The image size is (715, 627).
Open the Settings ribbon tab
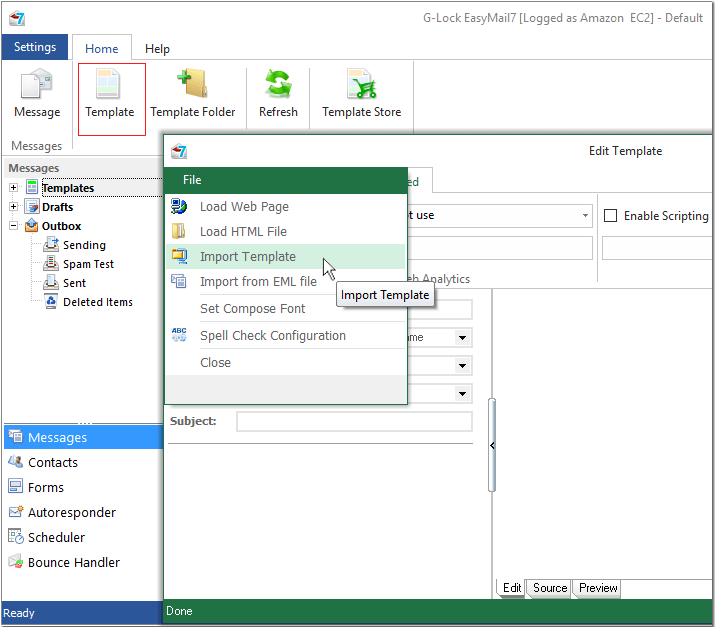click(x=35, y=47)
